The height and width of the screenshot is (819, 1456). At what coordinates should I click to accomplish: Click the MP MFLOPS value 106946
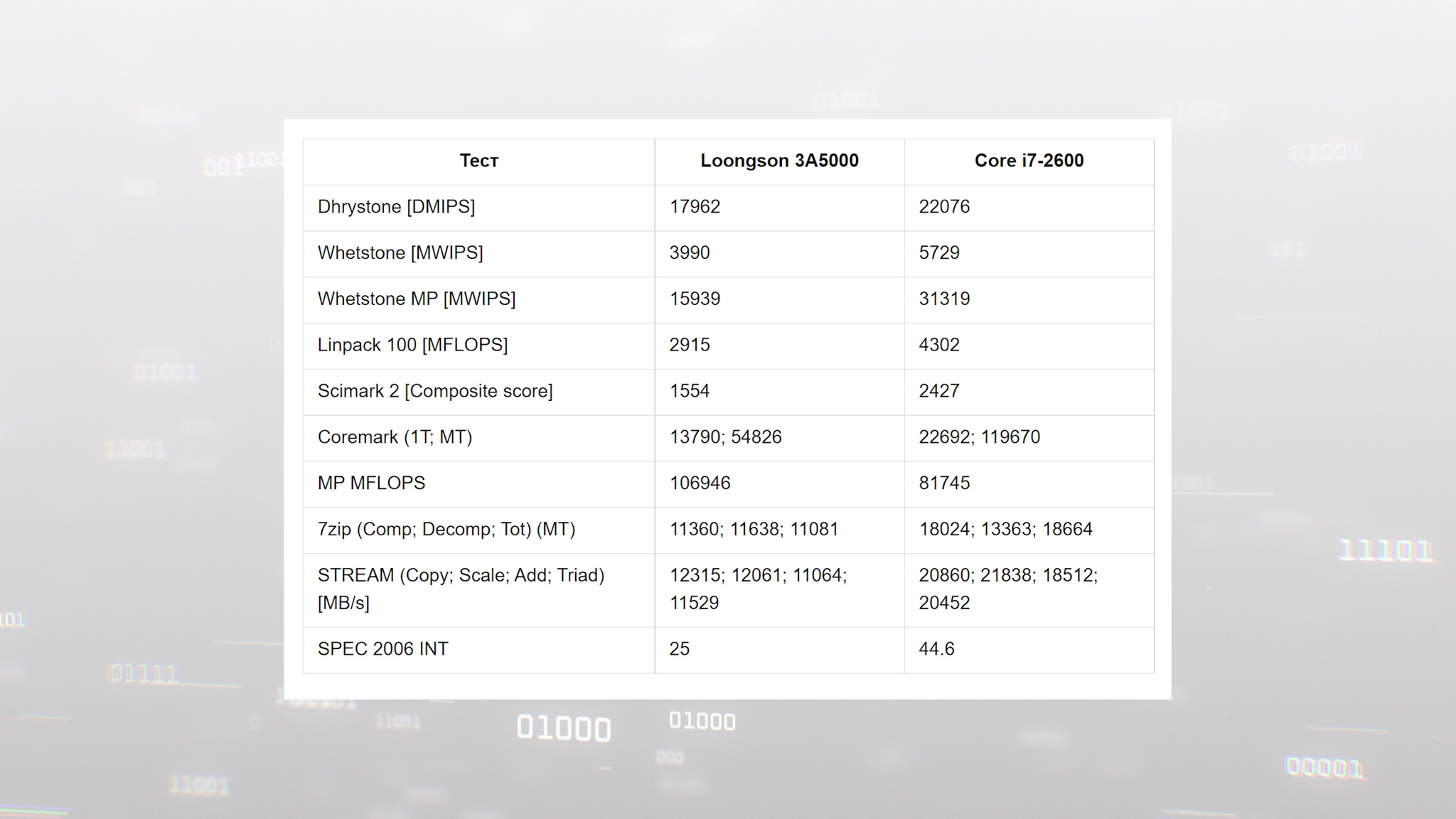(700, 483)
